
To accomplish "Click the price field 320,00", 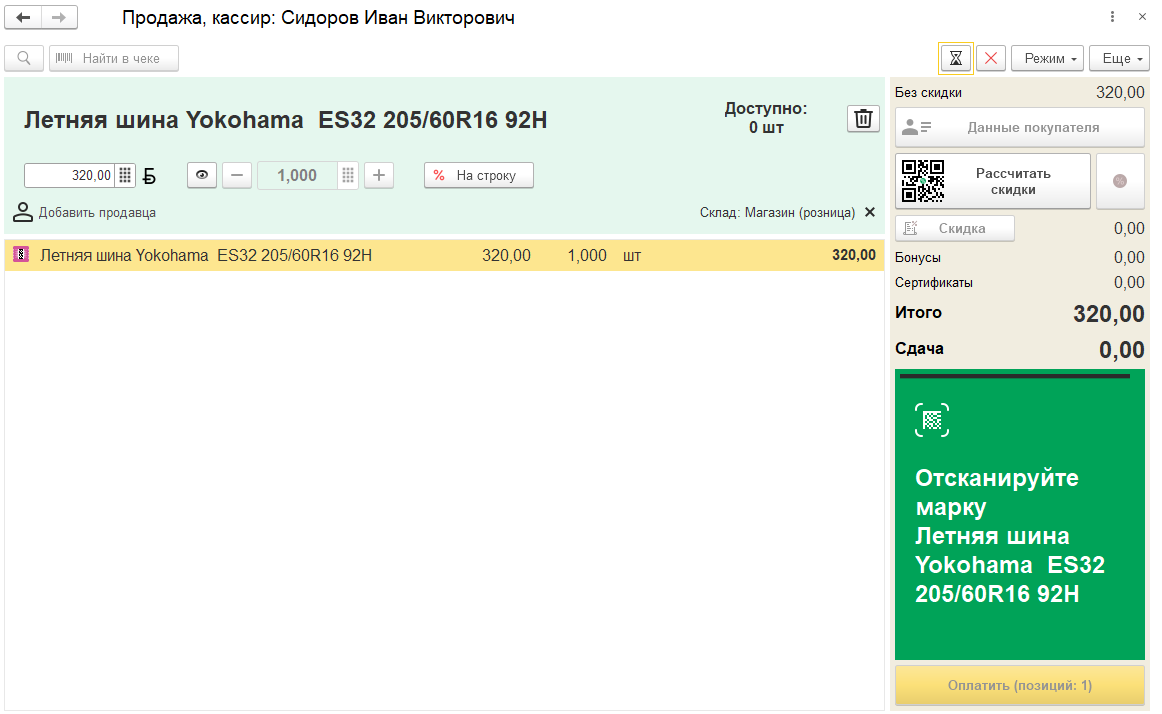I will click(70, 176).
